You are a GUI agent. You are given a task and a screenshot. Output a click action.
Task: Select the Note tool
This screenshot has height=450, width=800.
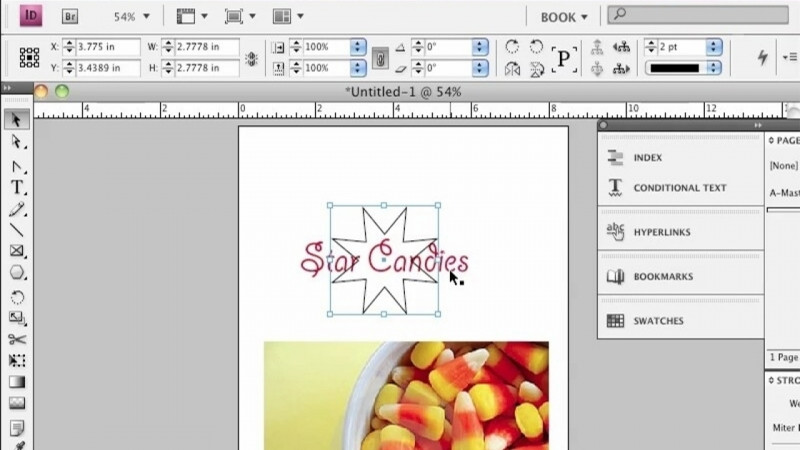coord(16,428)
